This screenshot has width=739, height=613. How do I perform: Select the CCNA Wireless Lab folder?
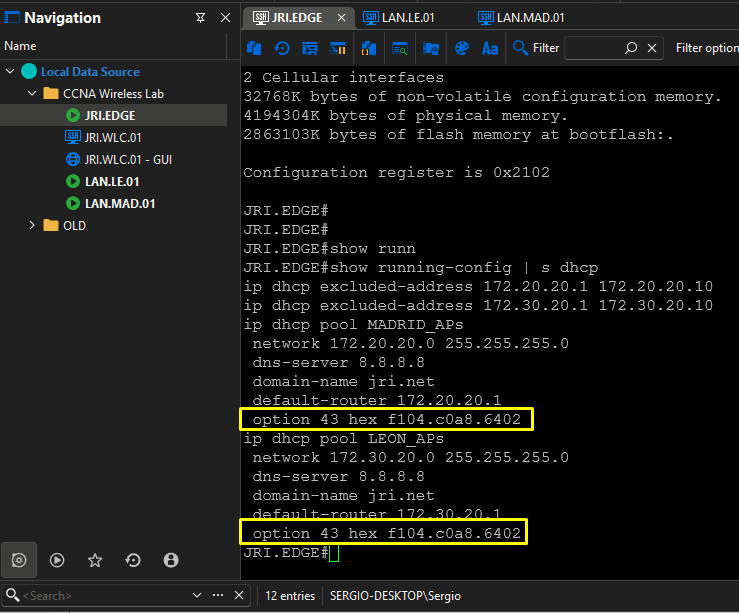coord(114,94)
